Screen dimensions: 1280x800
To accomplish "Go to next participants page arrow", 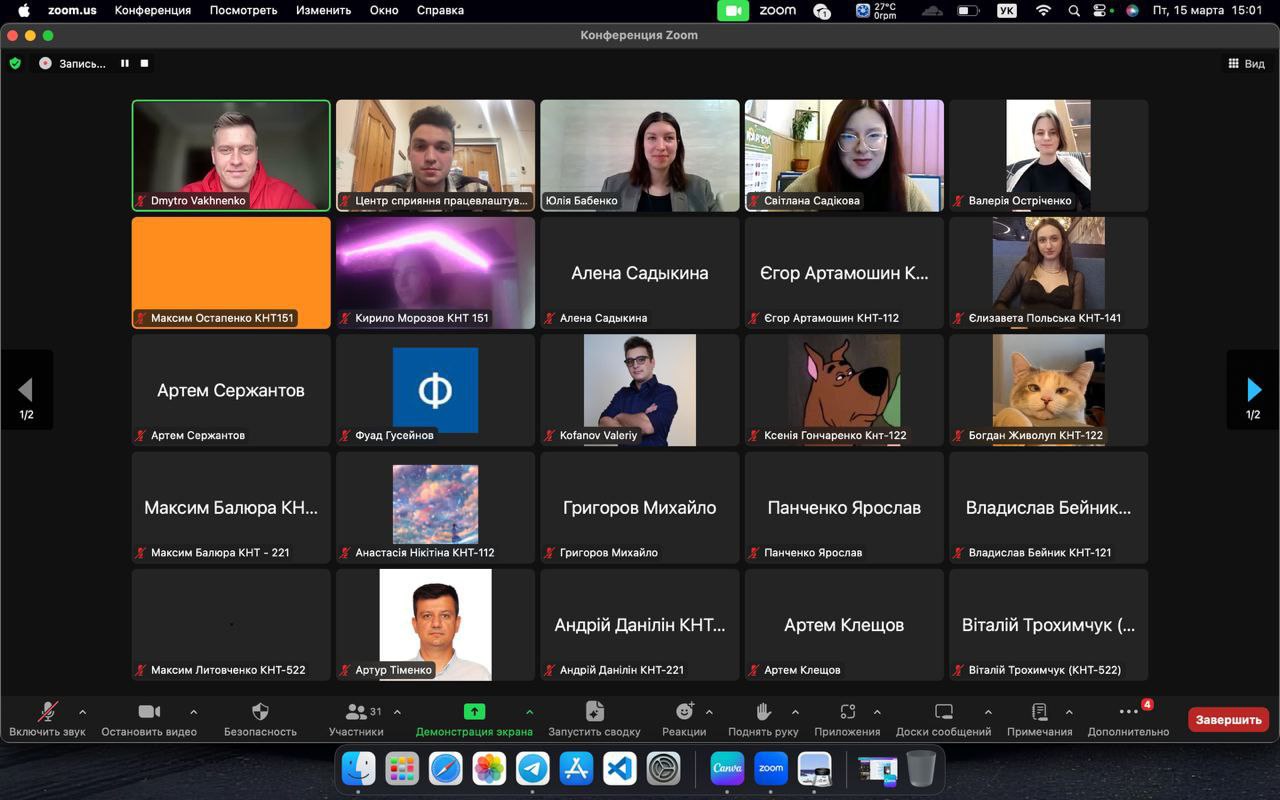I will (x=1253, y=390).
